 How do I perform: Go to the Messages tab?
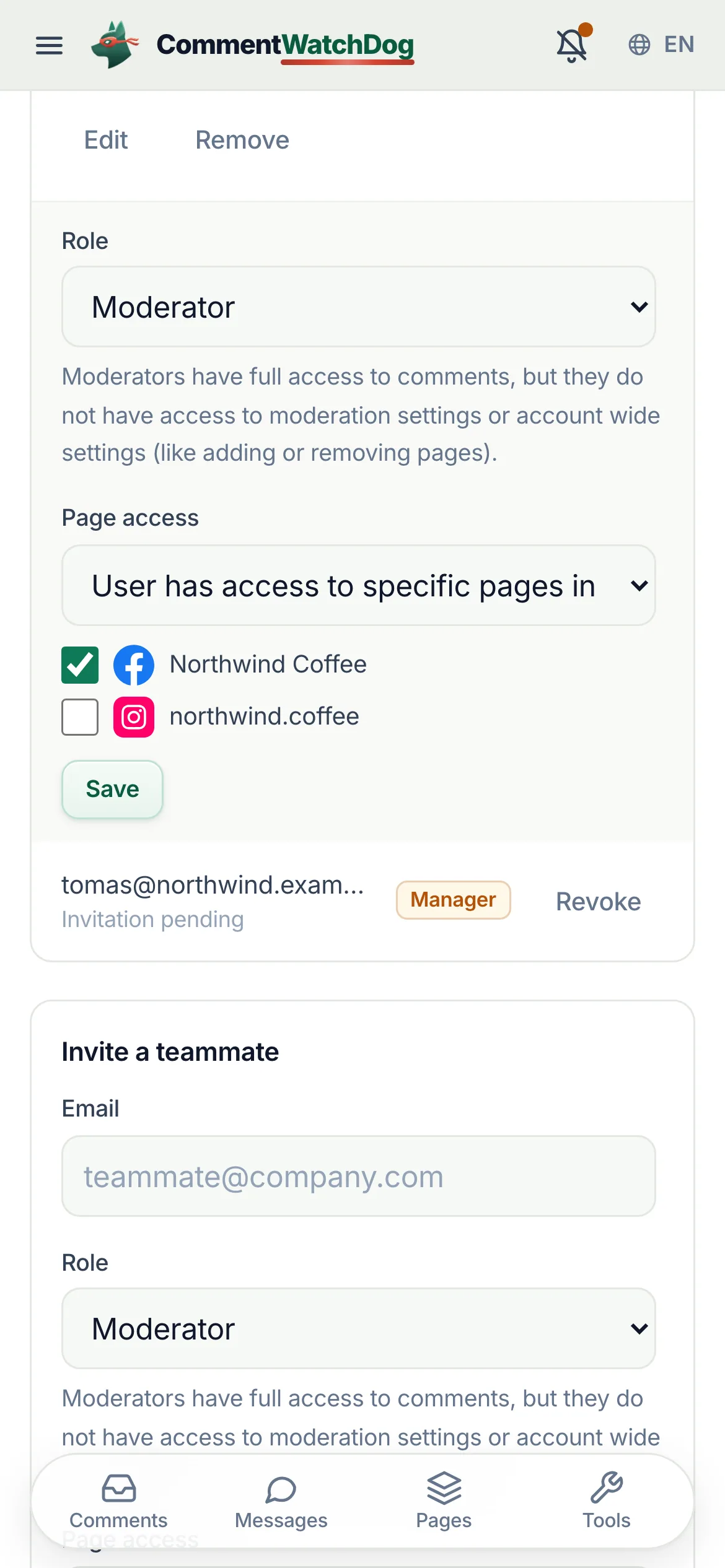[281, 1501]
